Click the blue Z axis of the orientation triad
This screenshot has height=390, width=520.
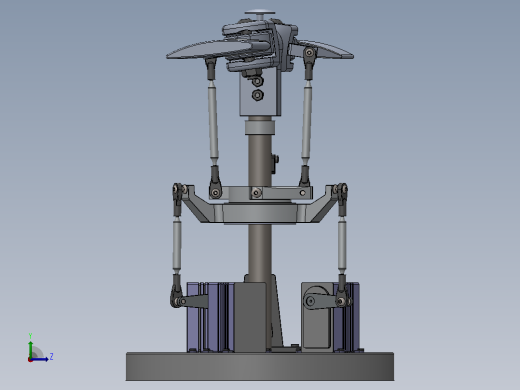click(x=41, y=359)
